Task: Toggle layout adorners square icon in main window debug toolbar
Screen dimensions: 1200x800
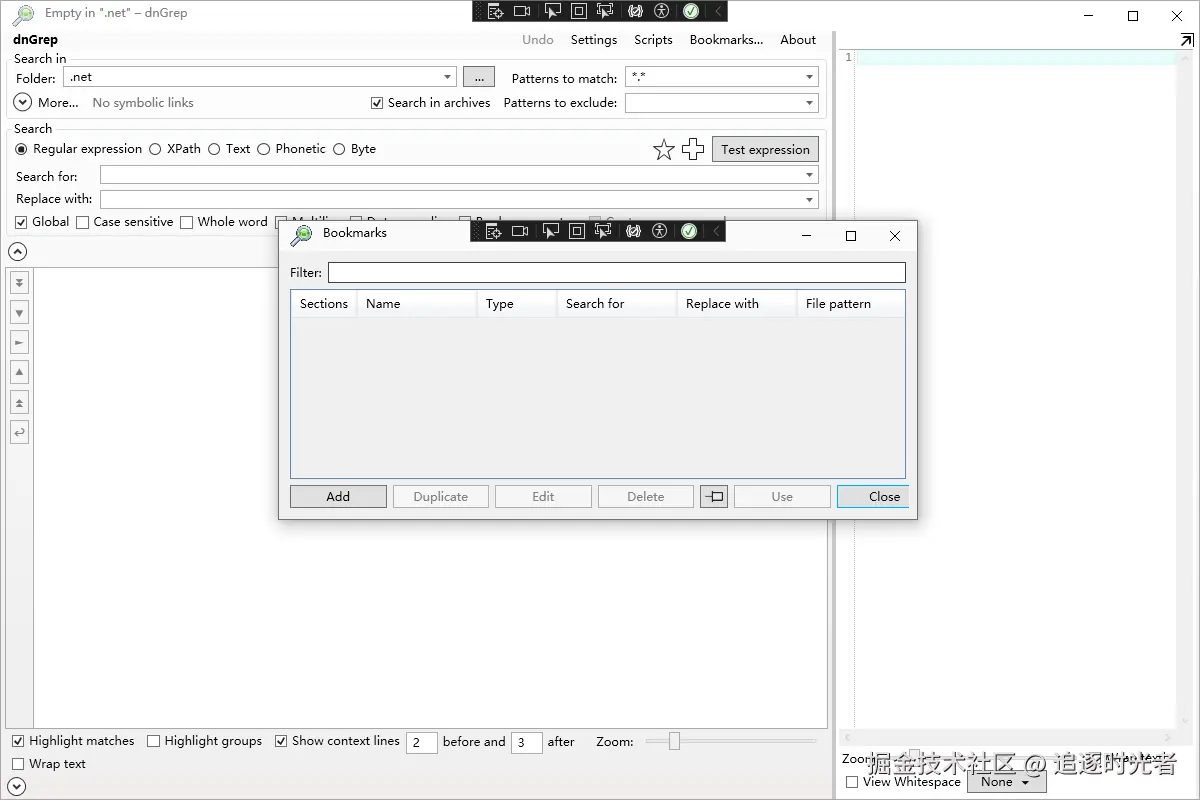Action: (578, 11)
